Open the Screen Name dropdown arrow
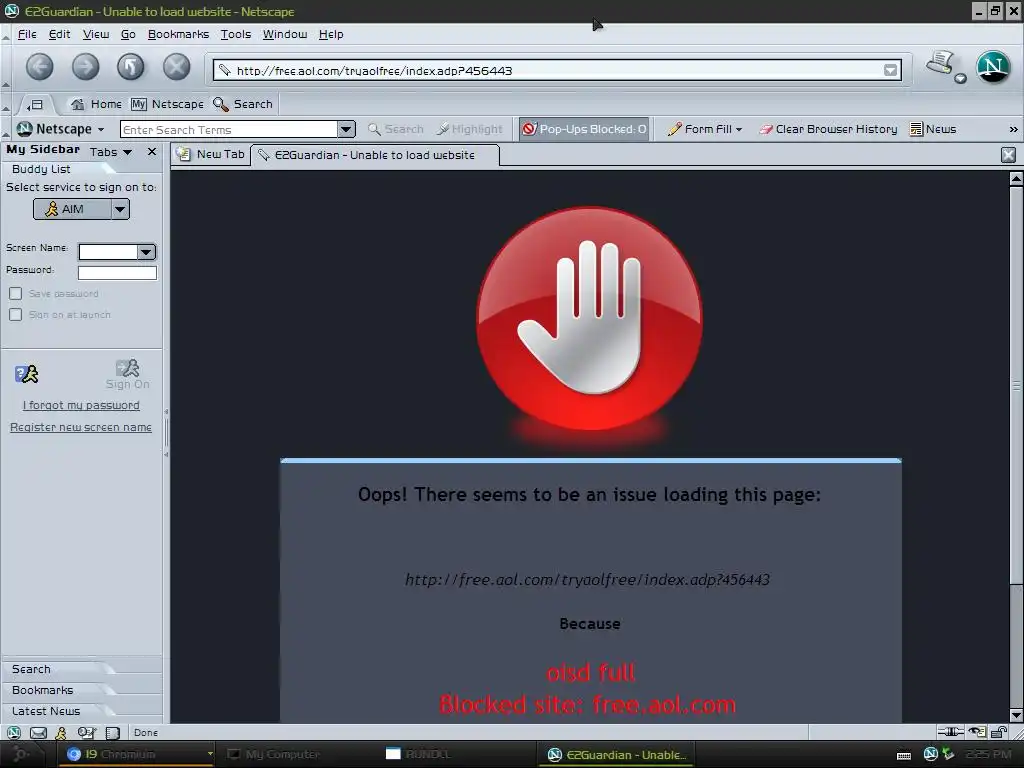Viewport: 1024px width, 768px height. 146,252
